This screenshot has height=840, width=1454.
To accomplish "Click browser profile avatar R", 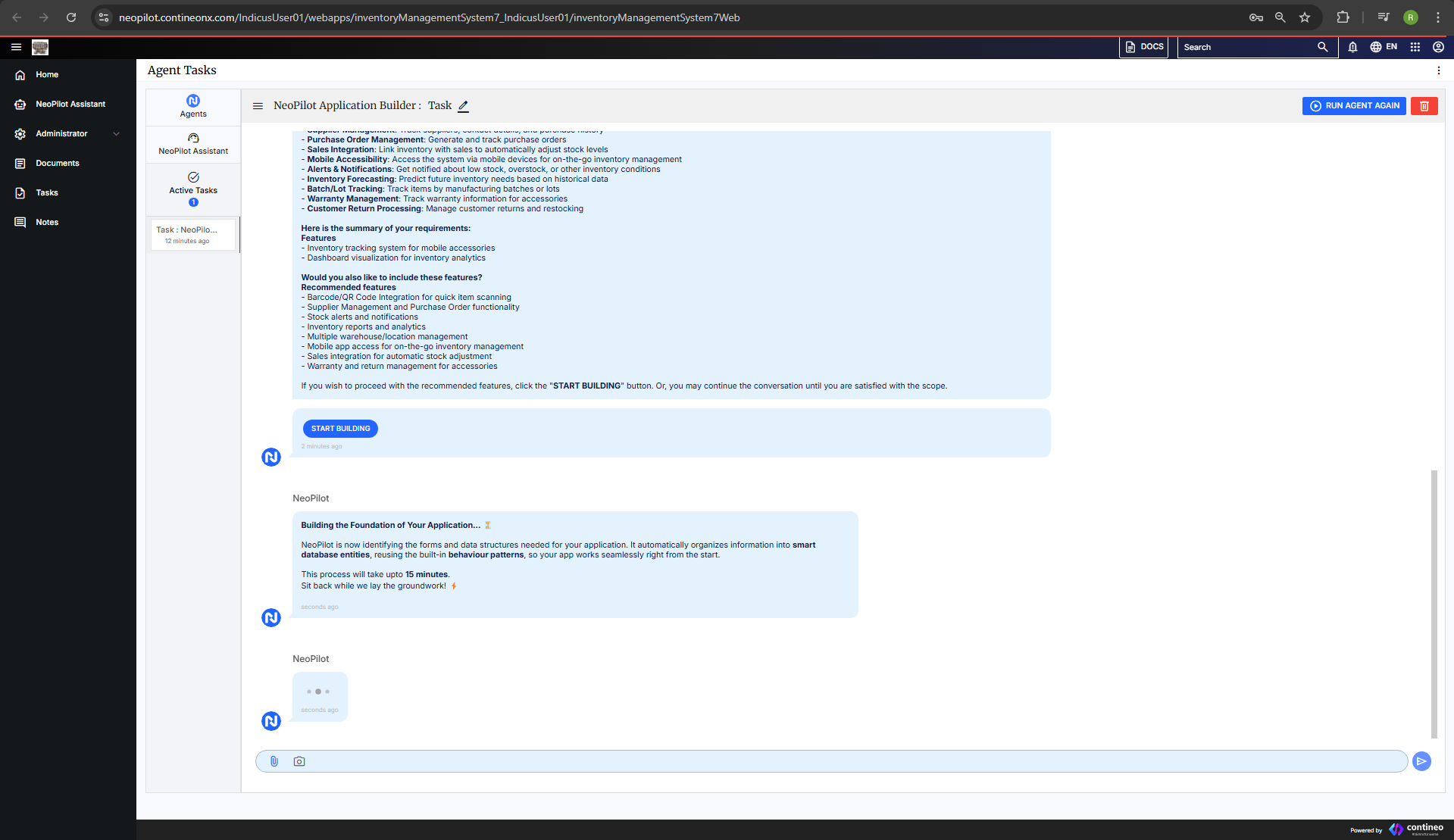I will [x=1411, y=17].
